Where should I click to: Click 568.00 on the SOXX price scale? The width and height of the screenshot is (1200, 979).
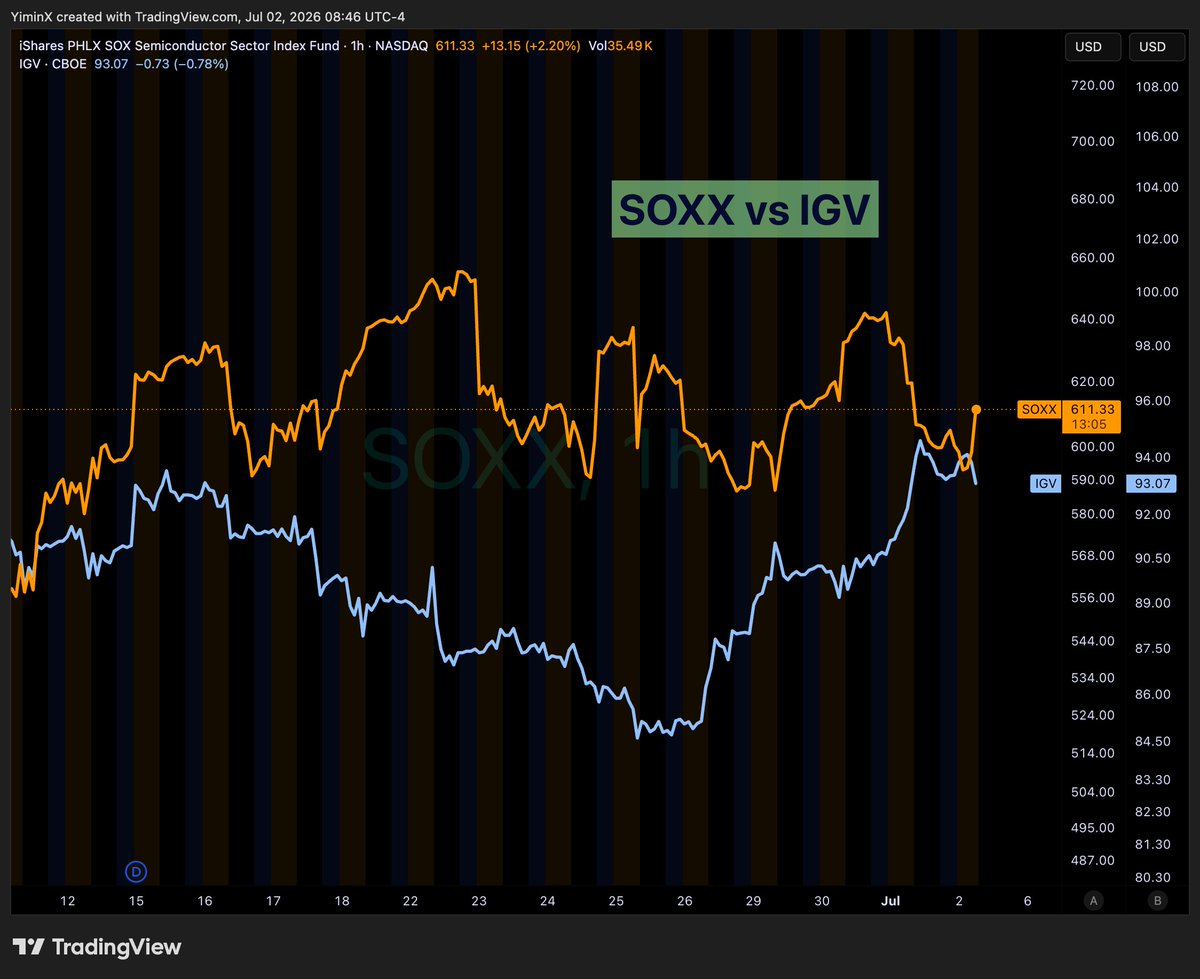pyautogui.click(x=1092, y=555)
